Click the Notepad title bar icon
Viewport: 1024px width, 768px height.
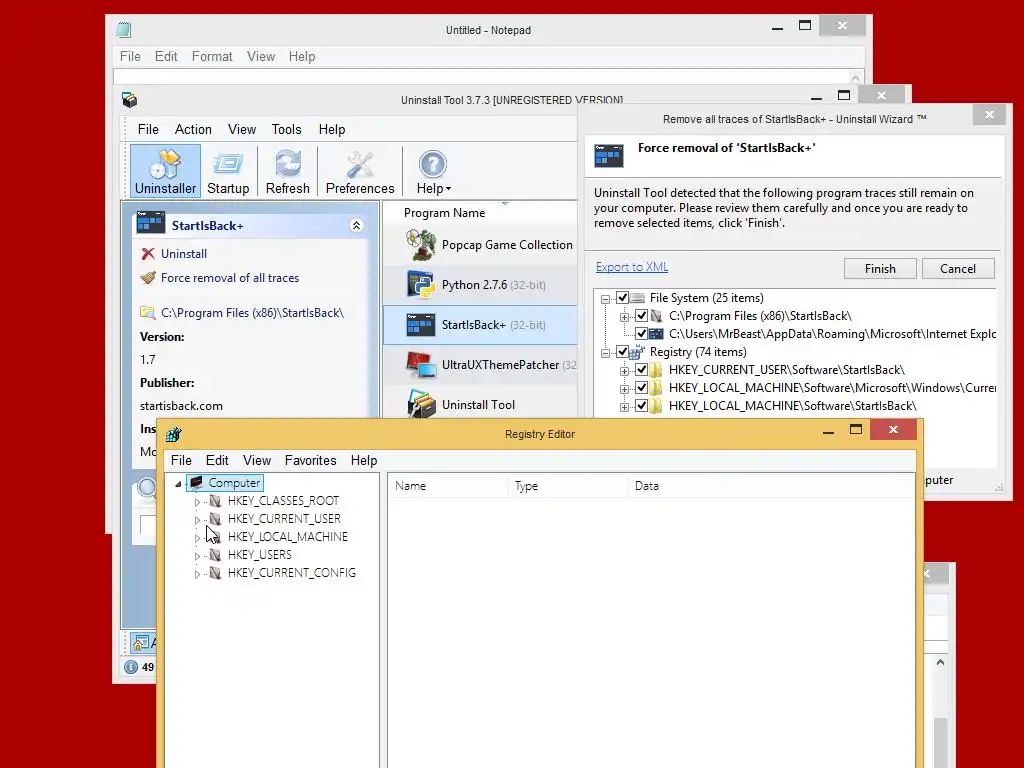pos(123,29)
